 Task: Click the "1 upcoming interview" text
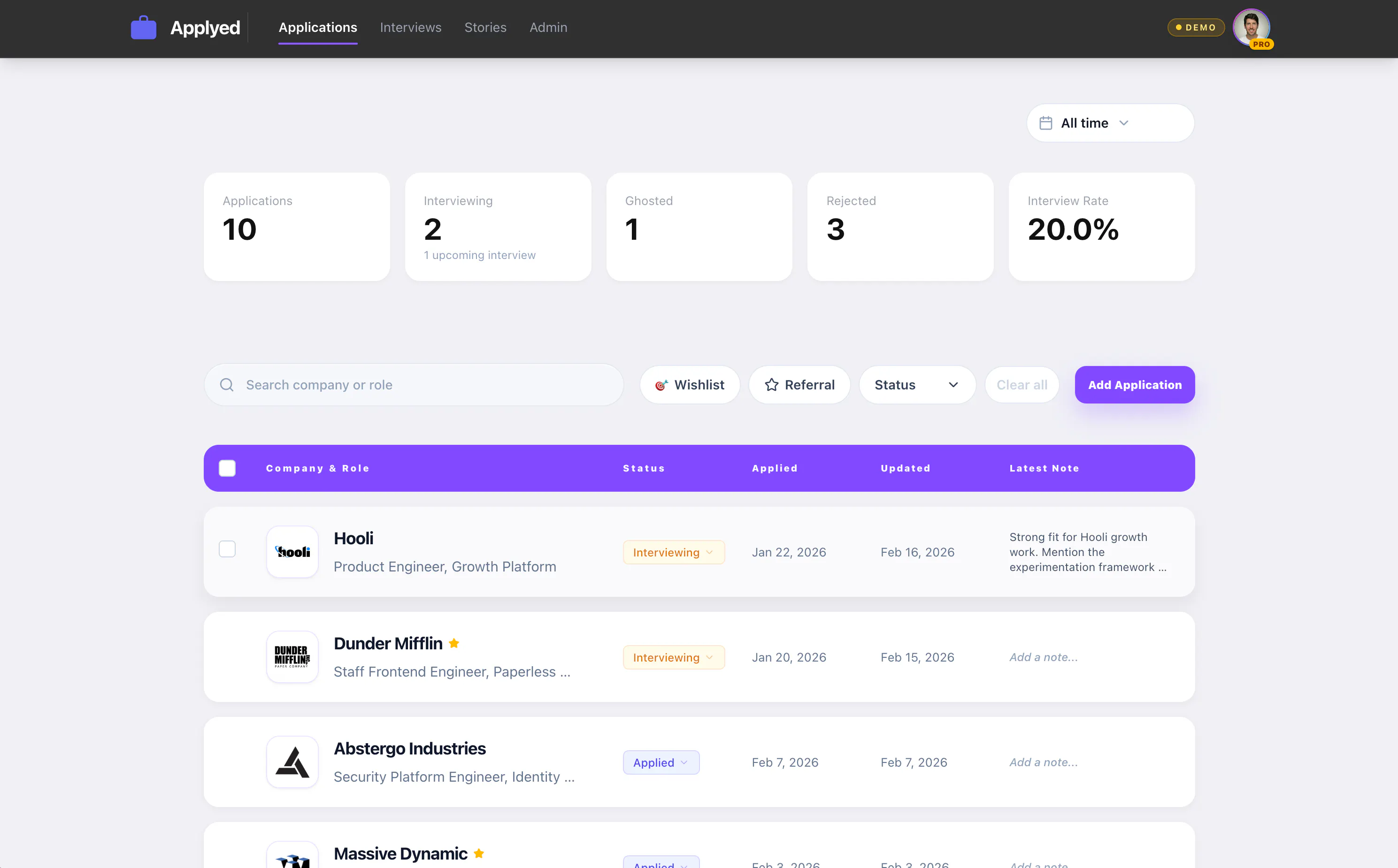click(x=480, y=255)
